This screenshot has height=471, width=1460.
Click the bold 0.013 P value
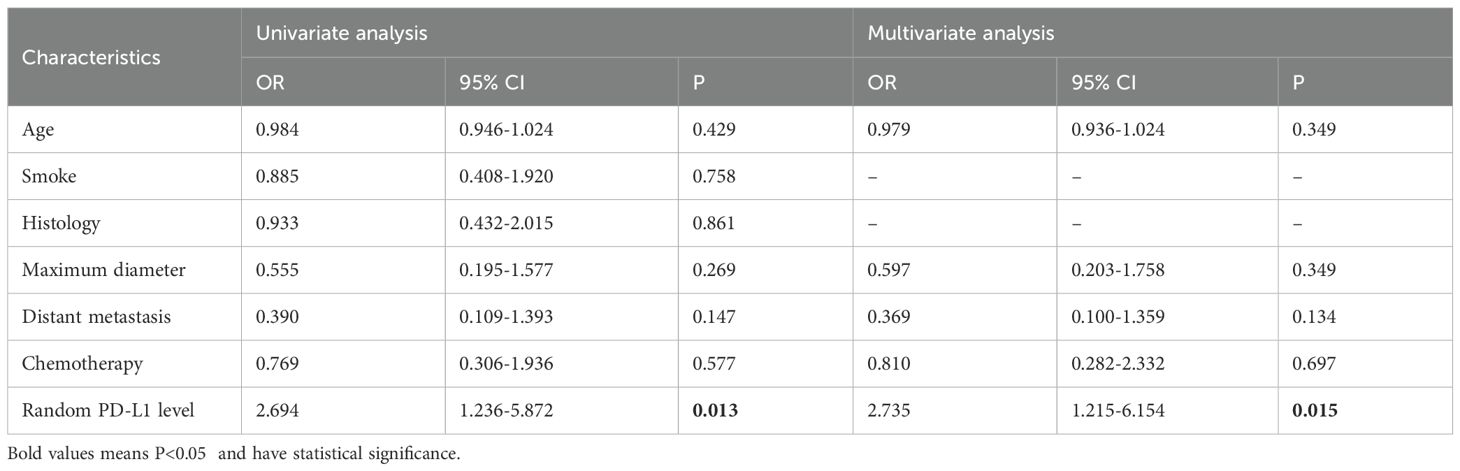pyautogui.click(x=714, y=411)
